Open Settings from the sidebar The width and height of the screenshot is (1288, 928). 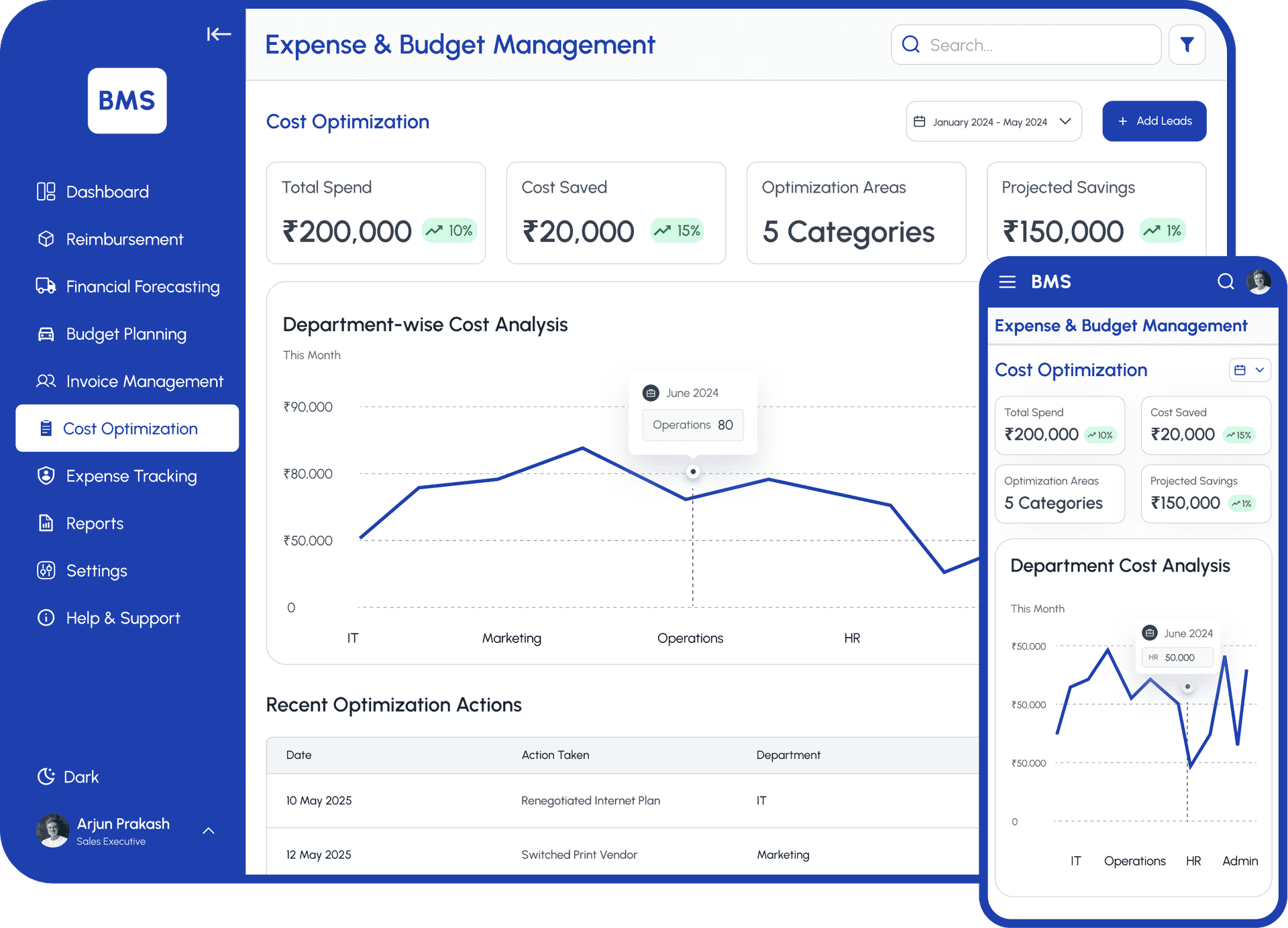tap(46, 571)
